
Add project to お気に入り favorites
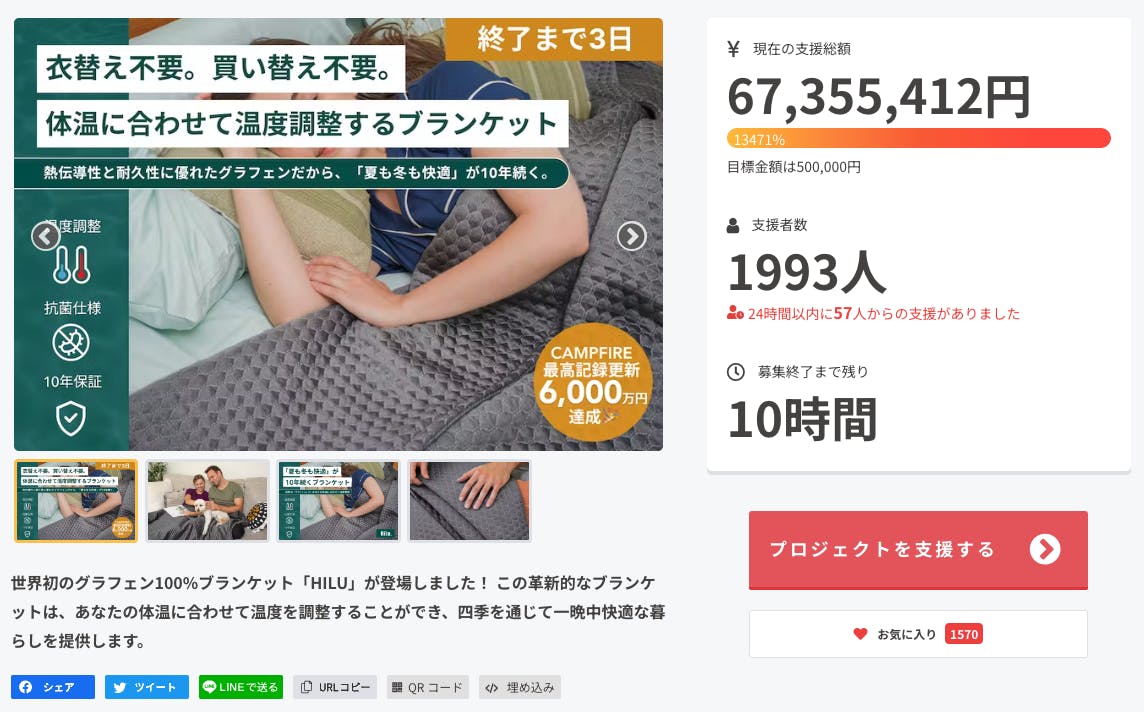click(918, 634)
